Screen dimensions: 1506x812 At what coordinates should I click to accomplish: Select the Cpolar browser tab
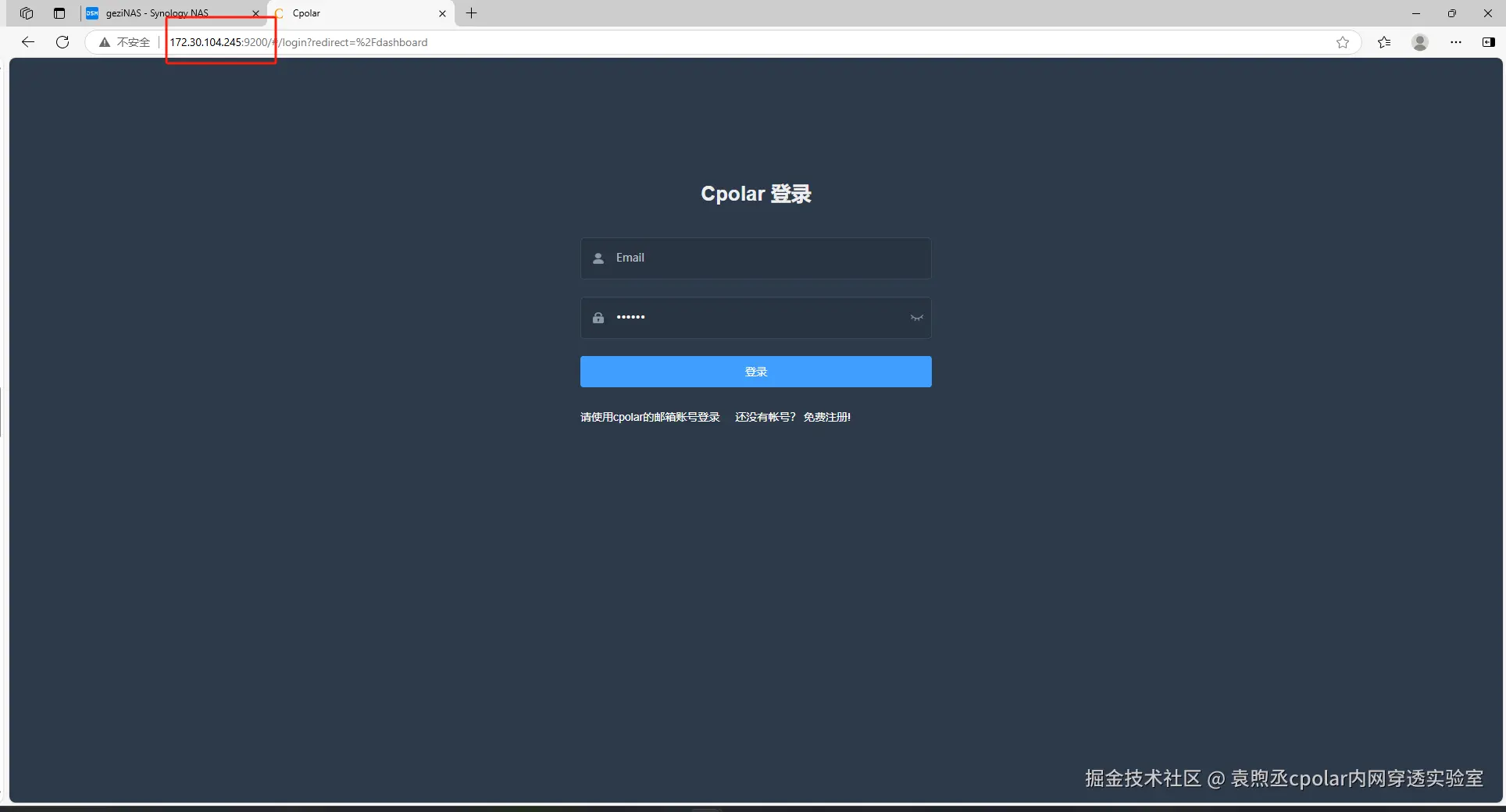[361, 13]
